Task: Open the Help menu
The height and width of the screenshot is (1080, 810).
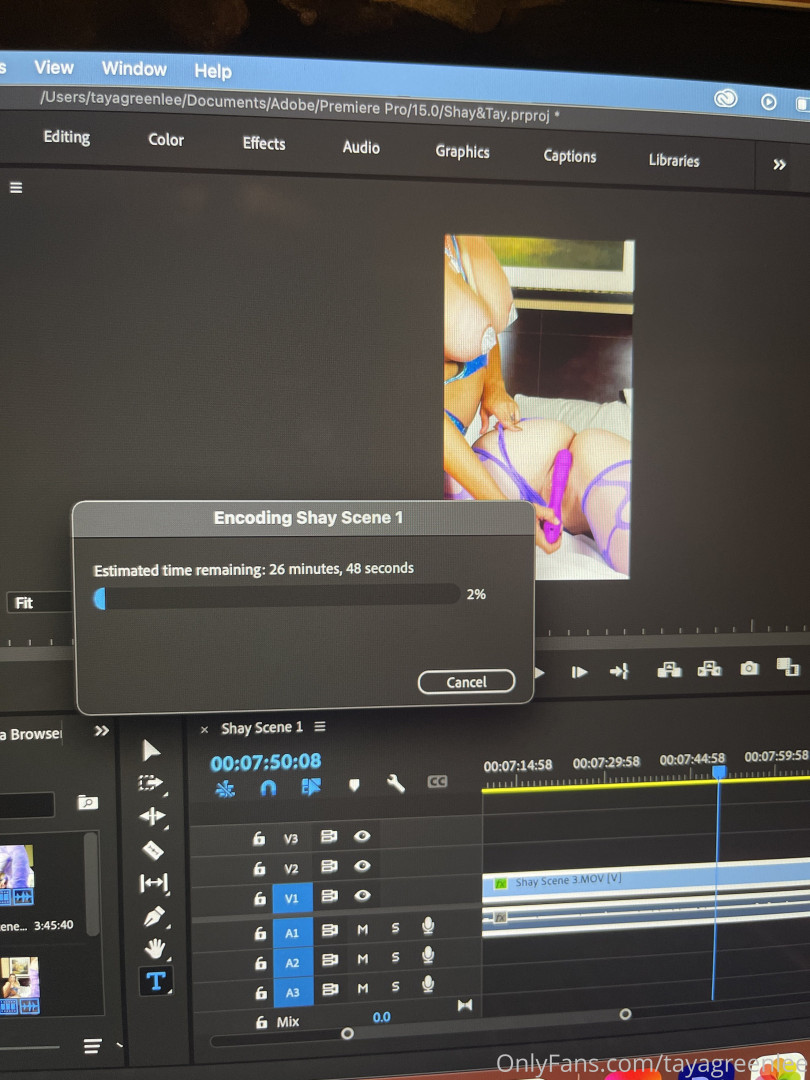Action: pos(213,71)
